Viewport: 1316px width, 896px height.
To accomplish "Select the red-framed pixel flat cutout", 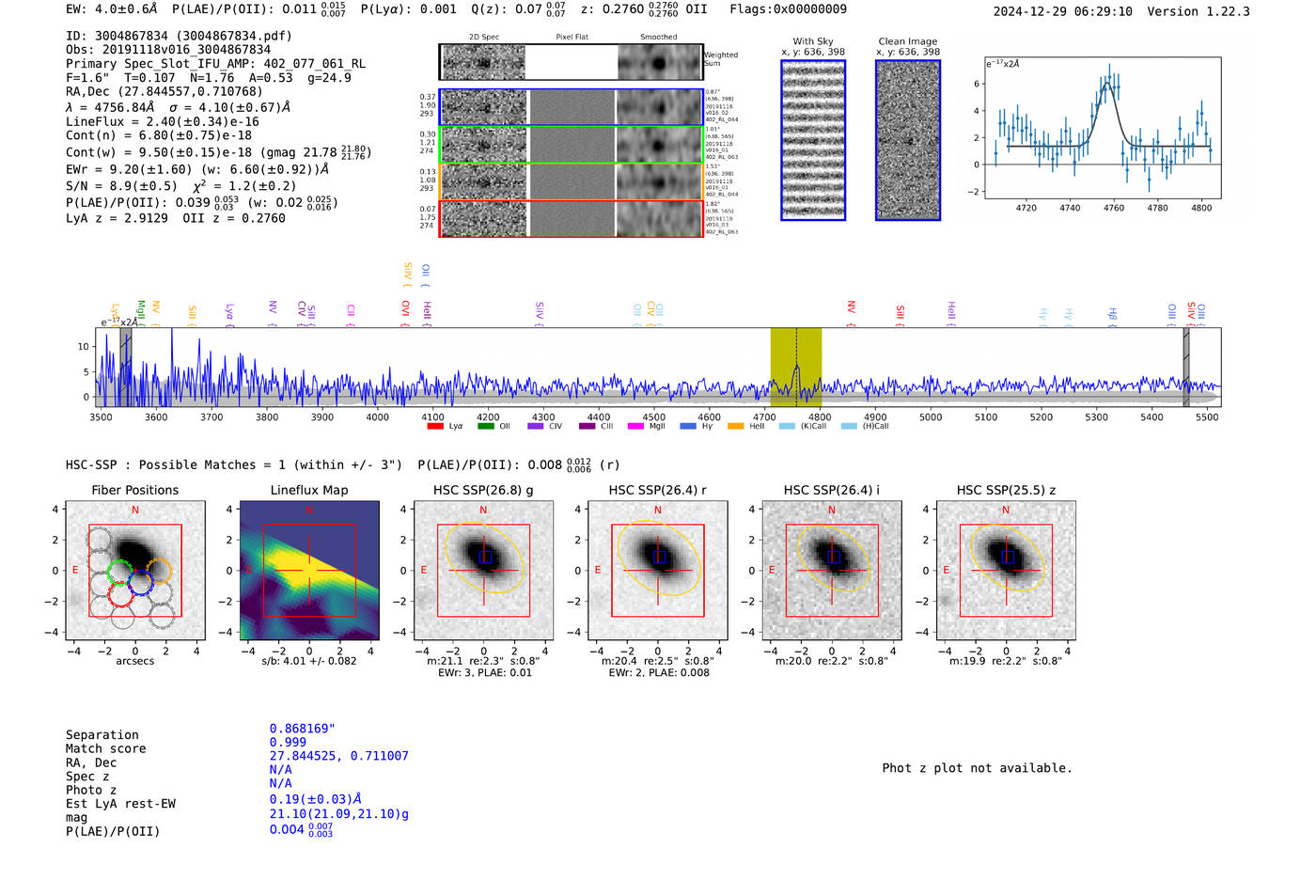I will [x=572, y=219].
